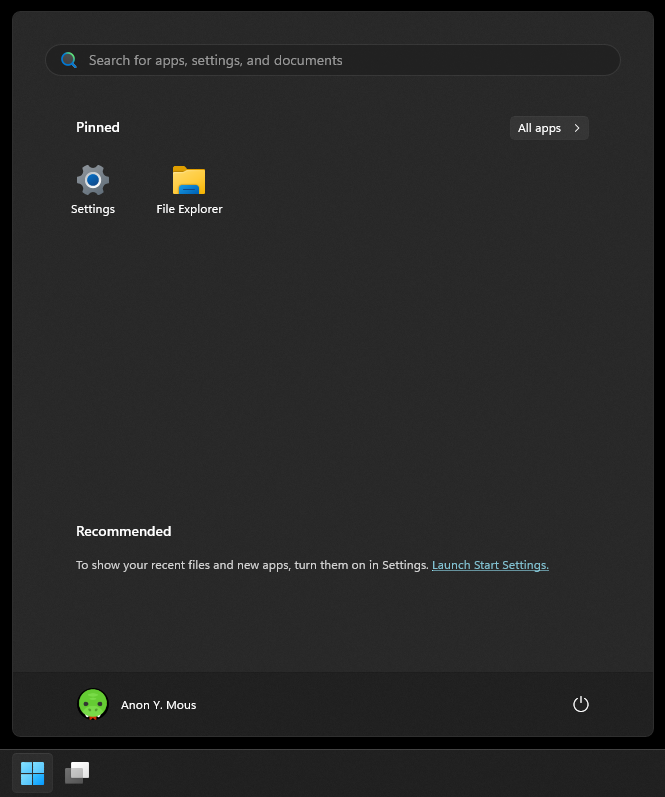The height and width of the screenshot is (797, 665).
Task: Open the All apps list
Action: pos(549,128)
